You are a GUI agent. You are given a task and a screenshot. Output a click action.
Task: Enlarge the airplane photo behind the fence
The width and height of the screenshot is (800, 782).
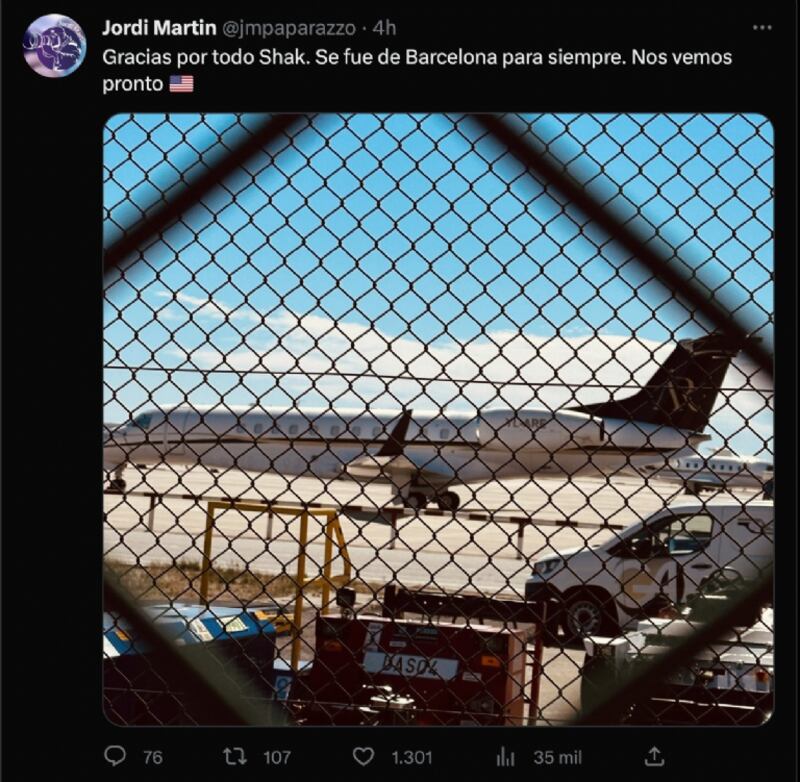click(x=438, y=419)
